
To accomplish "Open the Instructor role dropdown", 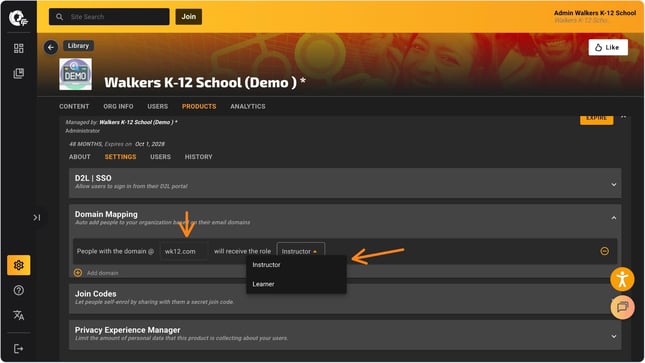I will 301,251.
